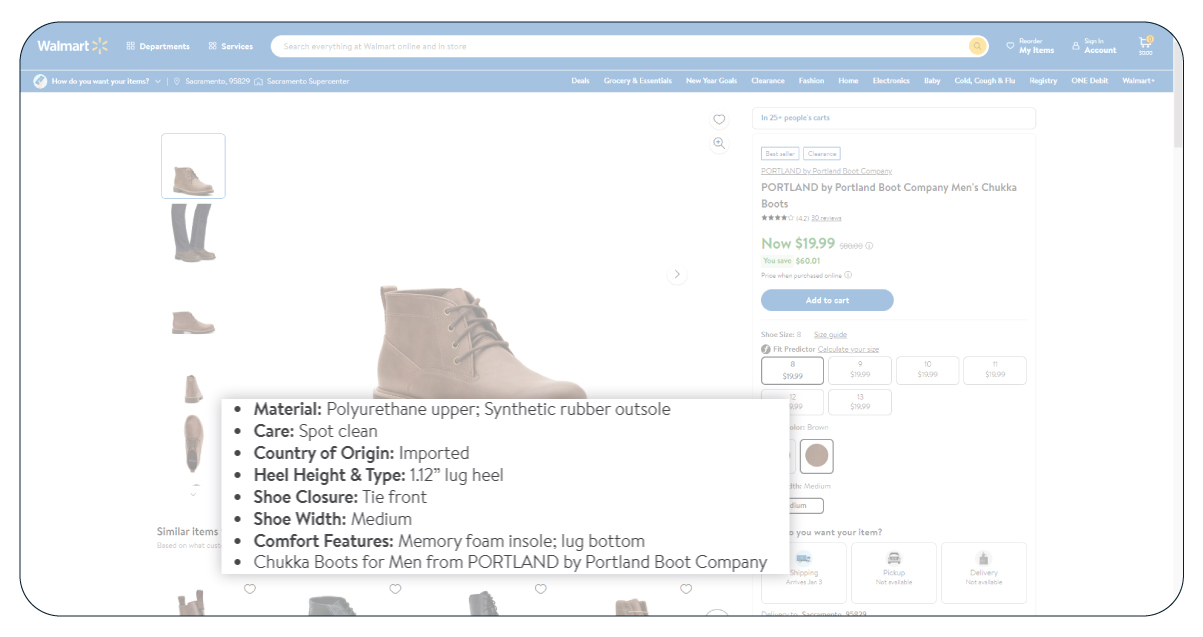The width and height of the screenshot is (1203, 637).
Task: Select shoe size 9
Action: [x=860, y=370]
